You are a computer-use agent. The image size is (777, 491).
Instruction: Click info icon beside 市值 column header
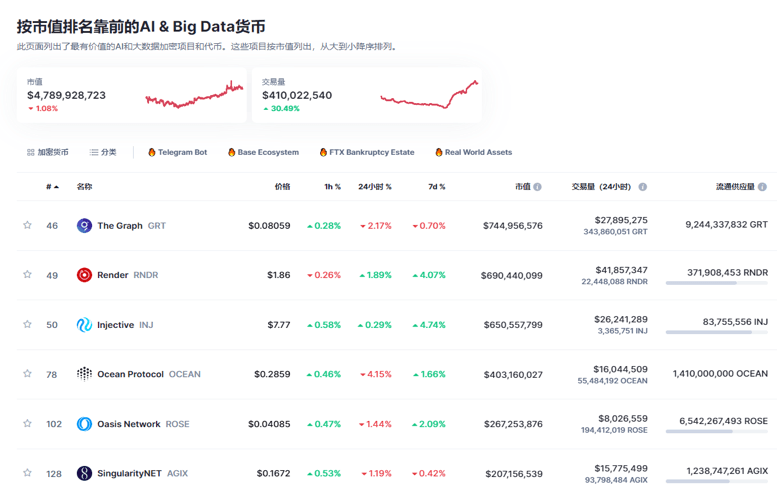[x=538, y=187]
